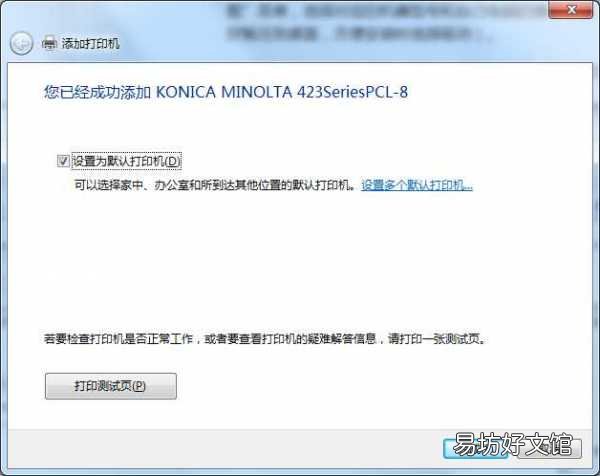
Task: Close the Add Printer wizard window
Action: 571,10
